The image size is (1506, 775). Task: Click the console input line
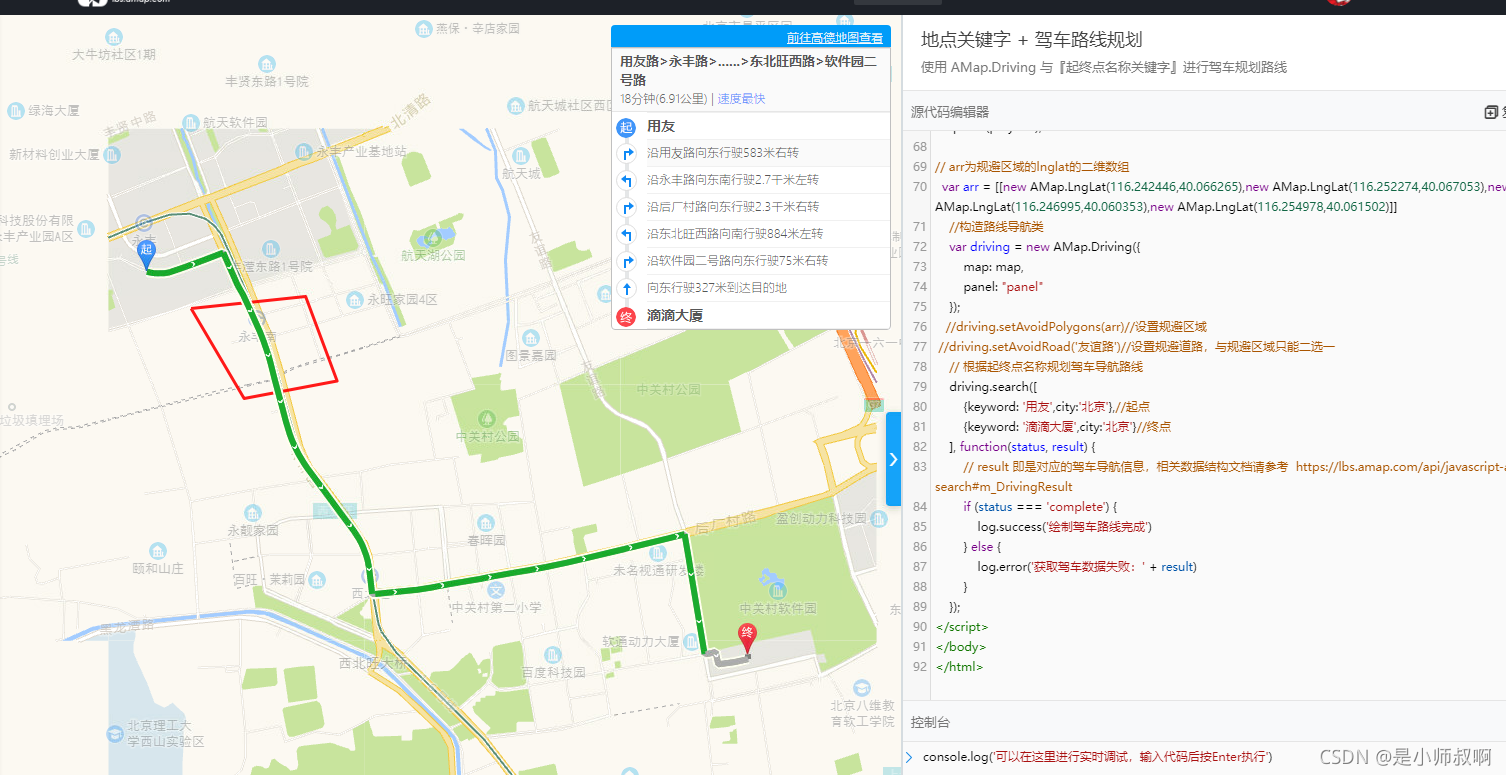point(1097,757)
